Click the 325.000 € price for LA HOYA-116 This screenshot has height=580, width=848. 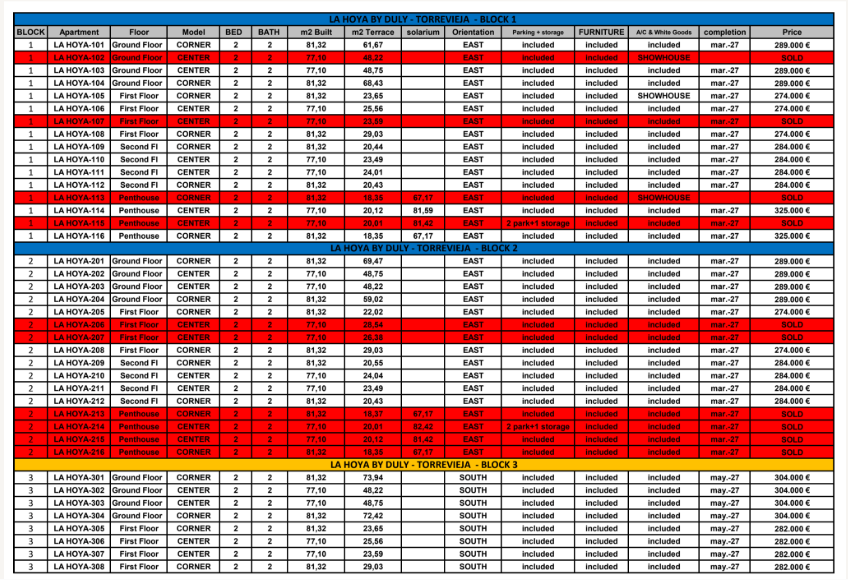[792, 237]
